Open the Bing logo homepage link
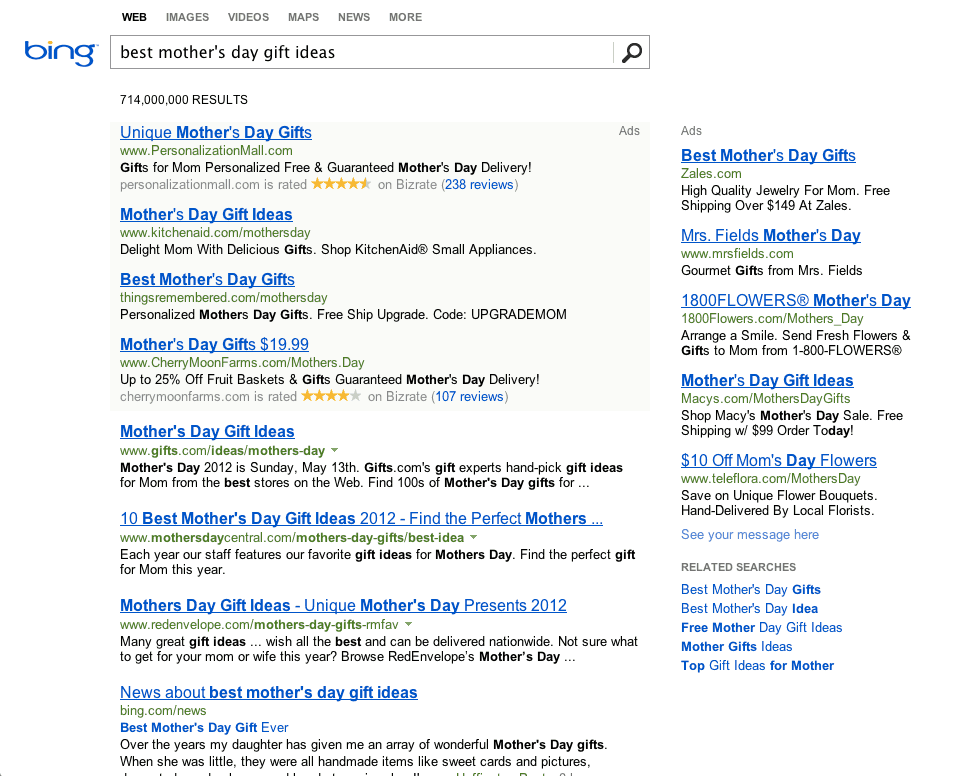 [x=61, y=53]
